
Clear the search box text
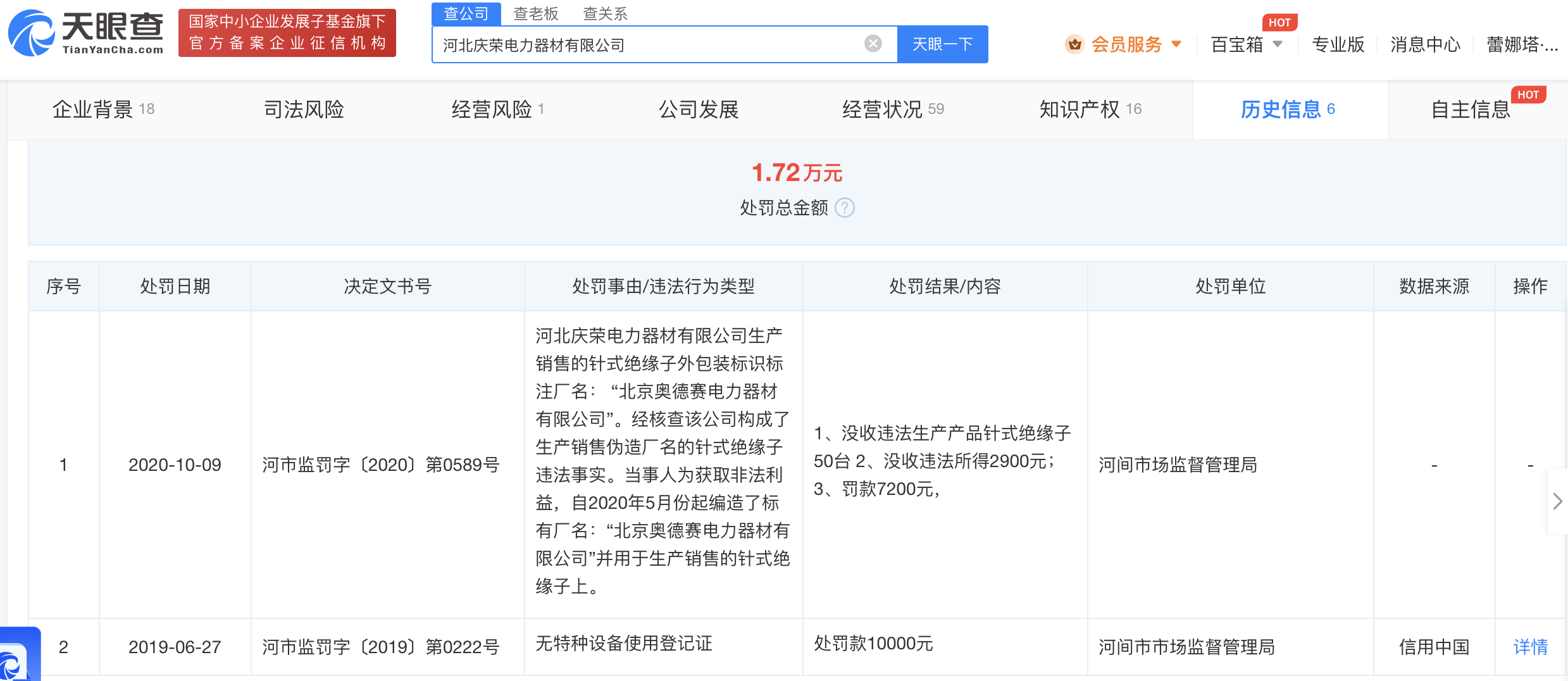tap(873, 44)
